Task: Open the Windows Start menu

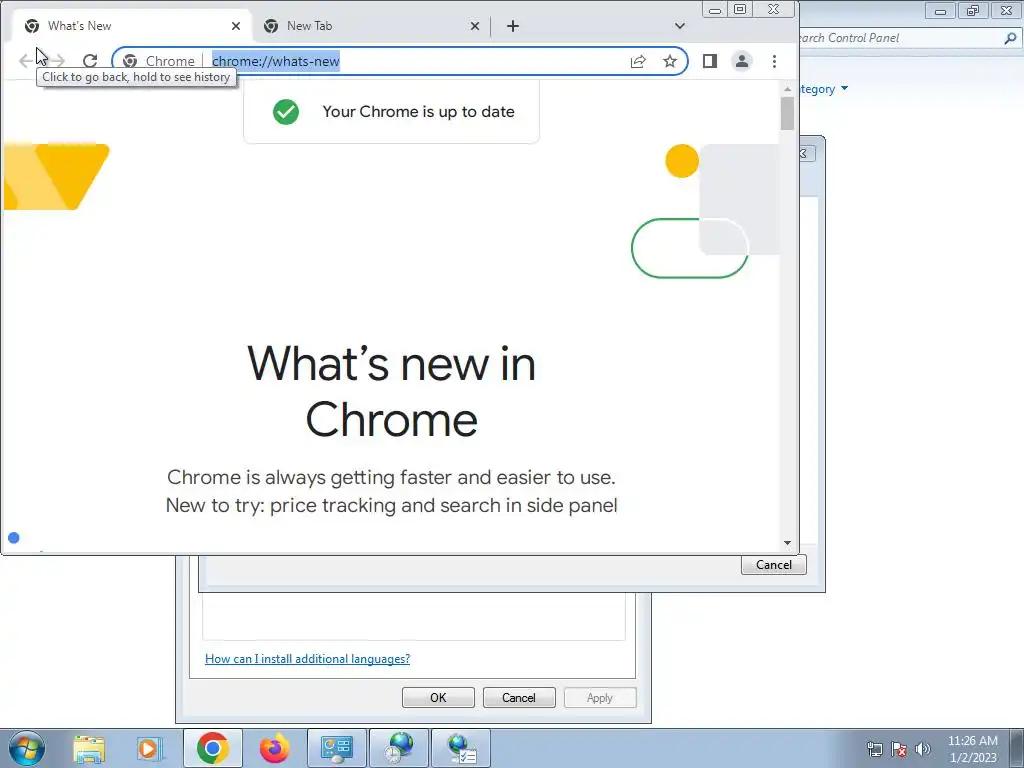Action: pyautogui.click(x=27, y=748)
